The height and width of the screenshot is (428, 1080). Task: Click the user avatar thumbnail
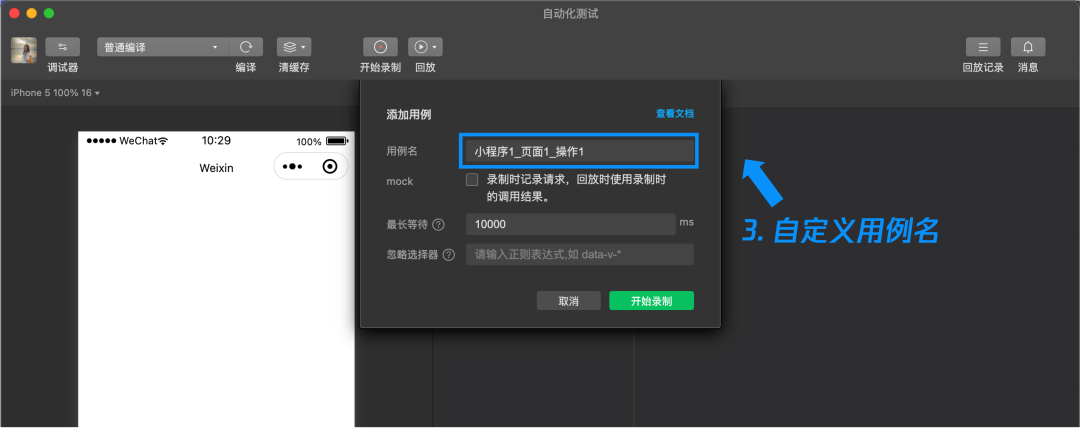click(x=24, y=50)
